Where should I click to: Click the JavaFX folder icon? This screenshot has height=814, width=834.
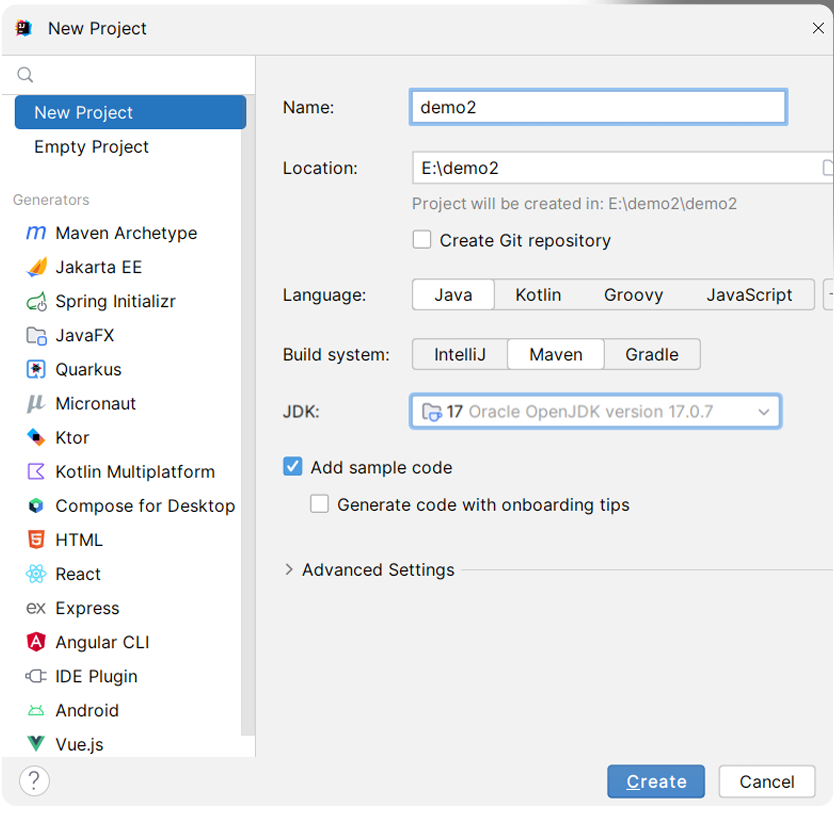(x=36, y=336)
